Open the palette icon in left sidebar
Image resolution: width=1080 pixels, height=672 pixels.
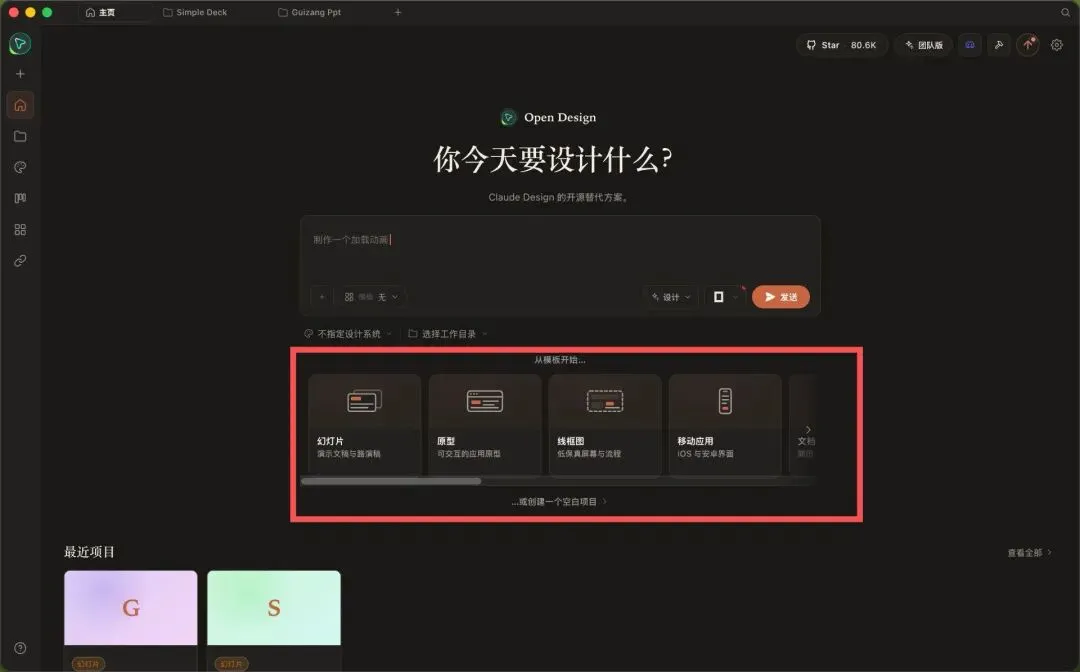[x=20, y=167]
